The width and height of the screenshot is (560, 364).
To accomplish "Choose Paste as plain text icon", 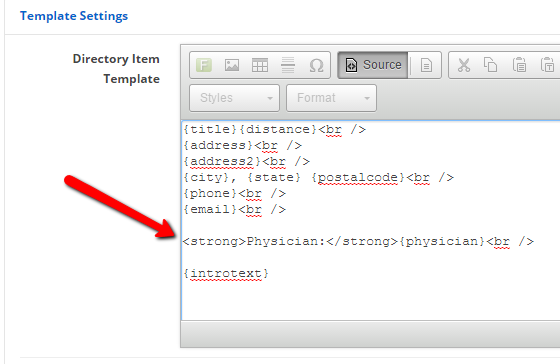I will (x=547, y=65).
